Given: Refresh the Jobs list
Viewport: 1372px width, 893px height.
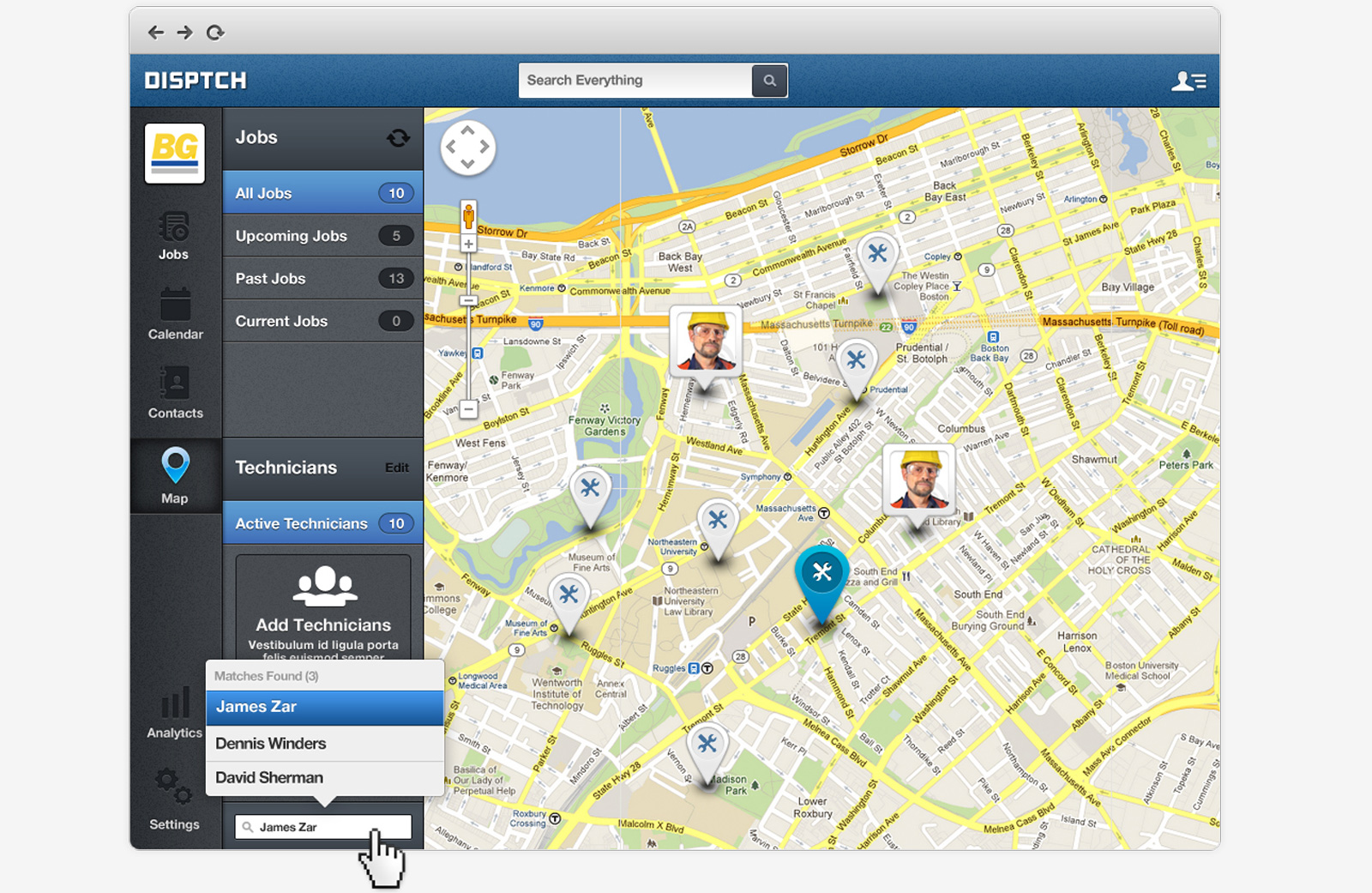Looking at the screenshot, I should [x=398, y=138].
